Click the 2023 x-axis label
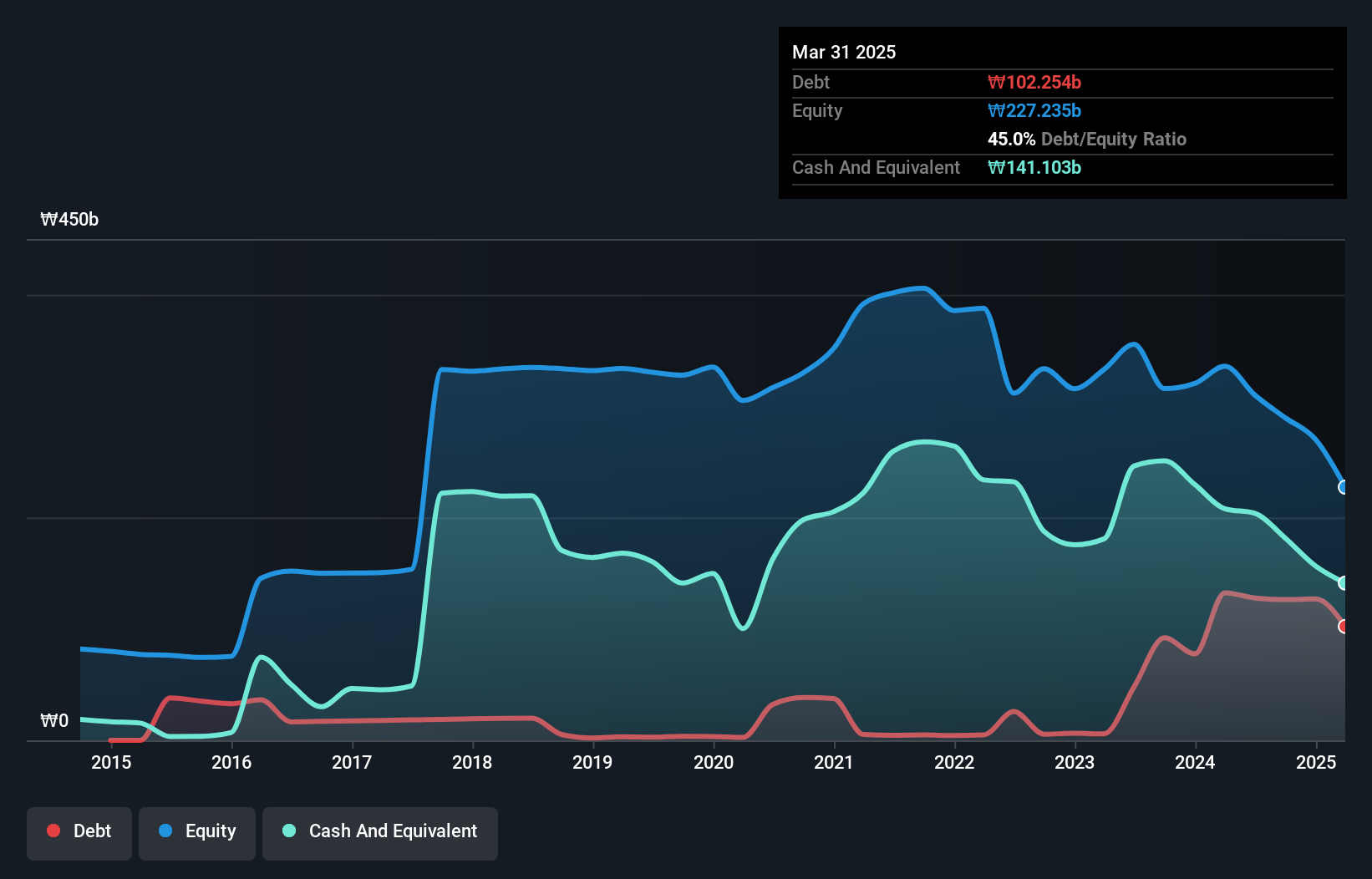 (x=1075, y=762)
